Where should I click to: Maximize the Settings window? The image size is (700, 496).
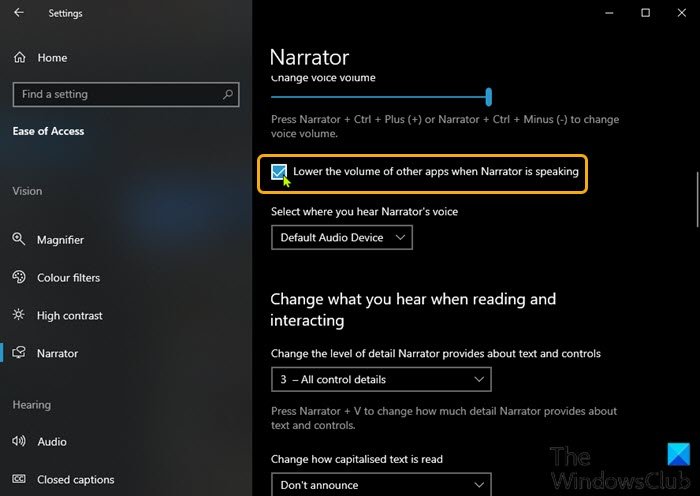(646, 13)
